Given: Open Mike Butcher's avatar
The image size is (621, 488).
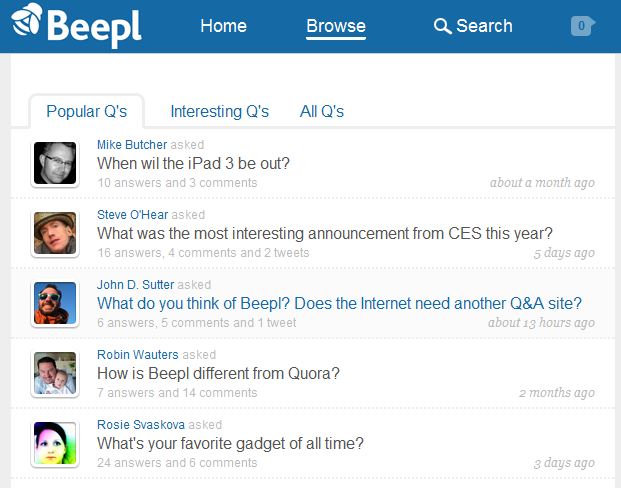Looking at the screenshot, I should click(55, 163).
